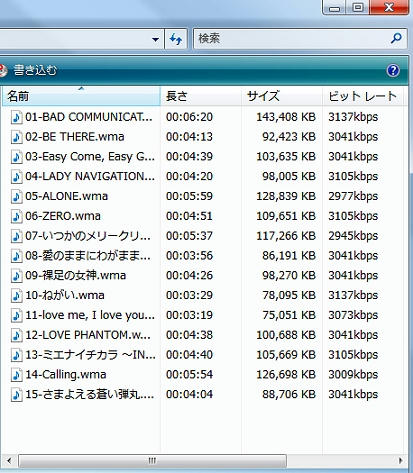This screenshot has width=413, height=473.
Task: Click length value 00:04:51
Action: [x=189, y=216]
